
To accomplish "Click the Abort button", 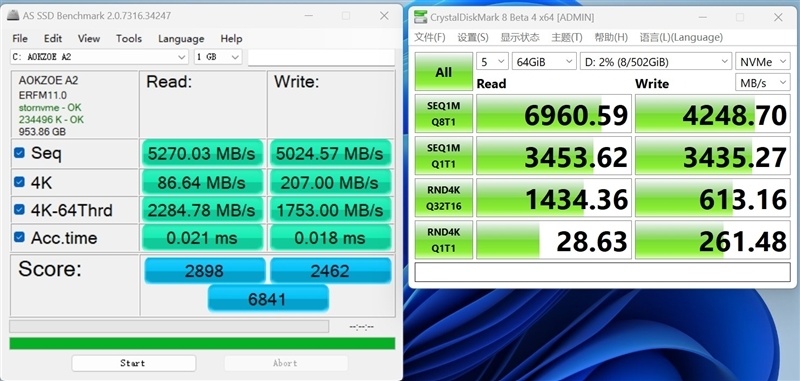I will tap(286, 363).
